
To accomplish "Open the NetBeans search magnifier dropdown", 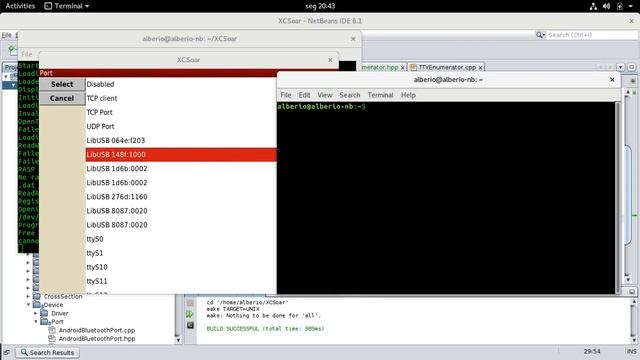I will point(540,35).
